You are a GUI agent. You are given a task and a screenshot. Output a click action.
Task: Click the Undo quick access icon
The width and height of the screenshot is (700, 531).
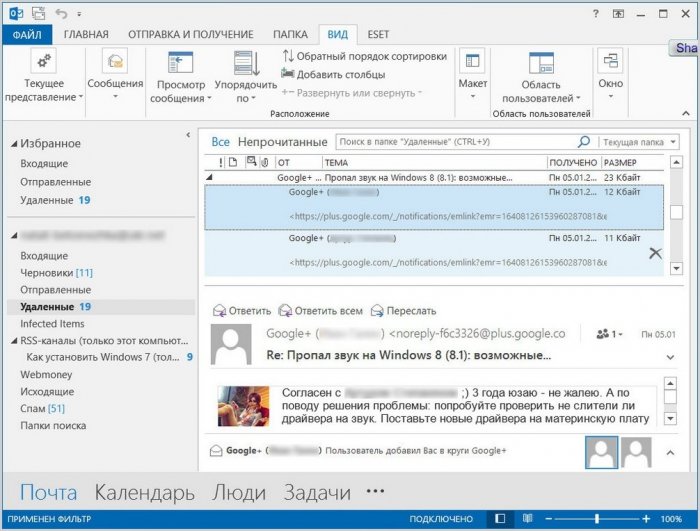(61, 14)
